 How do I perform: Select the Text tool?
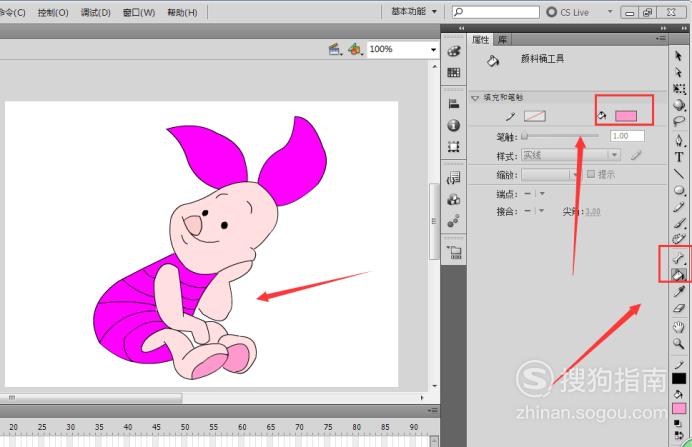click(x=679, y=157)
